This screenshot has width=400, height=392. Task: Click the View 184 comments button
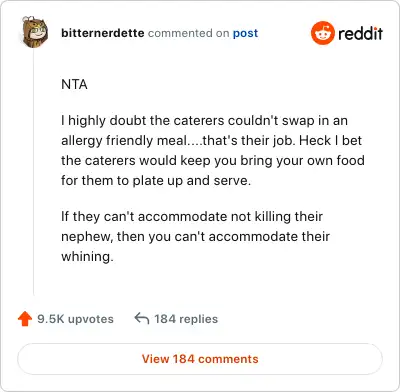click(200, 359)
